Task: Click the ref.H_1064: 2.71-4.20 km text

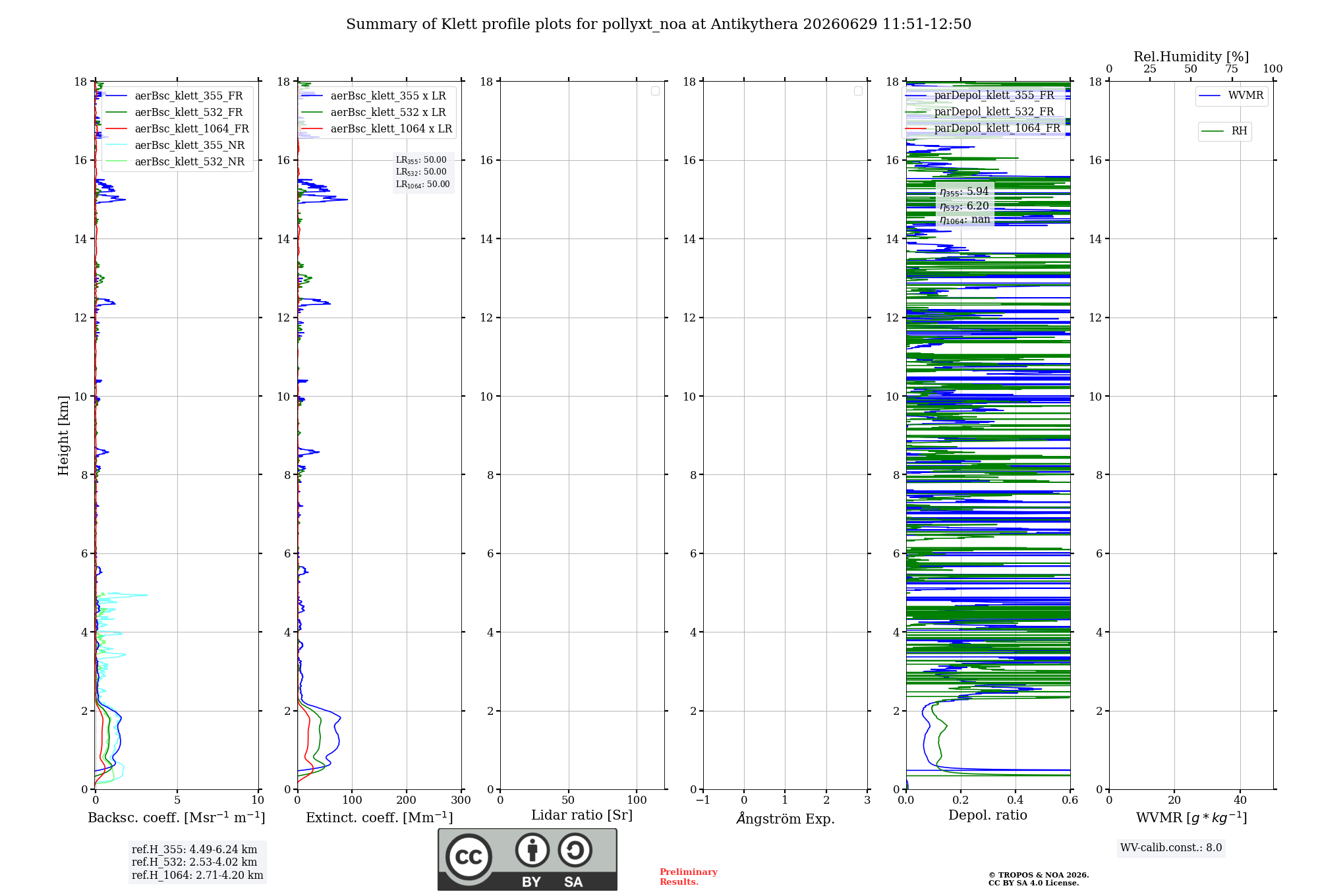Action: pos(198,876)
